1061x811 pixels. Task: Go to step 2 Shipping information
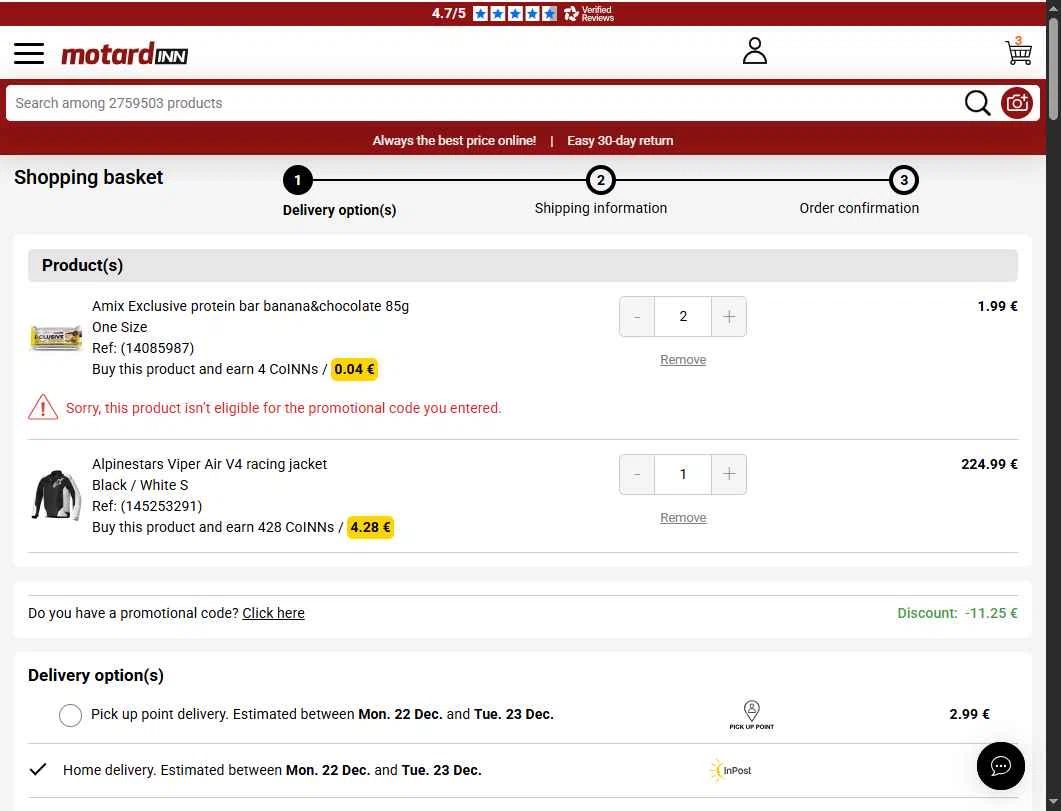[600, 180]
